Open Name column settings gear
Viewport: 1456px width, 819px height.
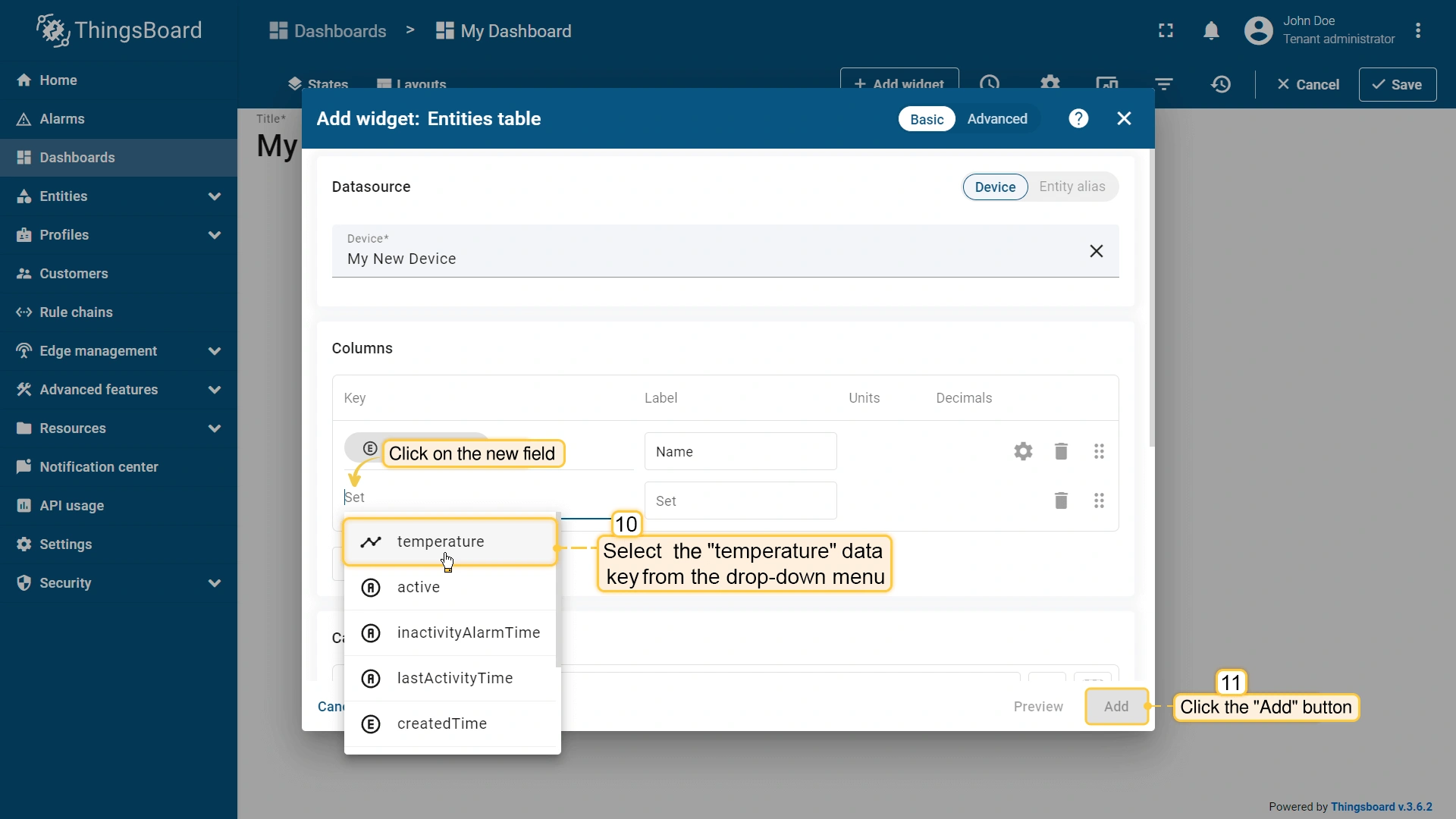tap(1023, 452)
